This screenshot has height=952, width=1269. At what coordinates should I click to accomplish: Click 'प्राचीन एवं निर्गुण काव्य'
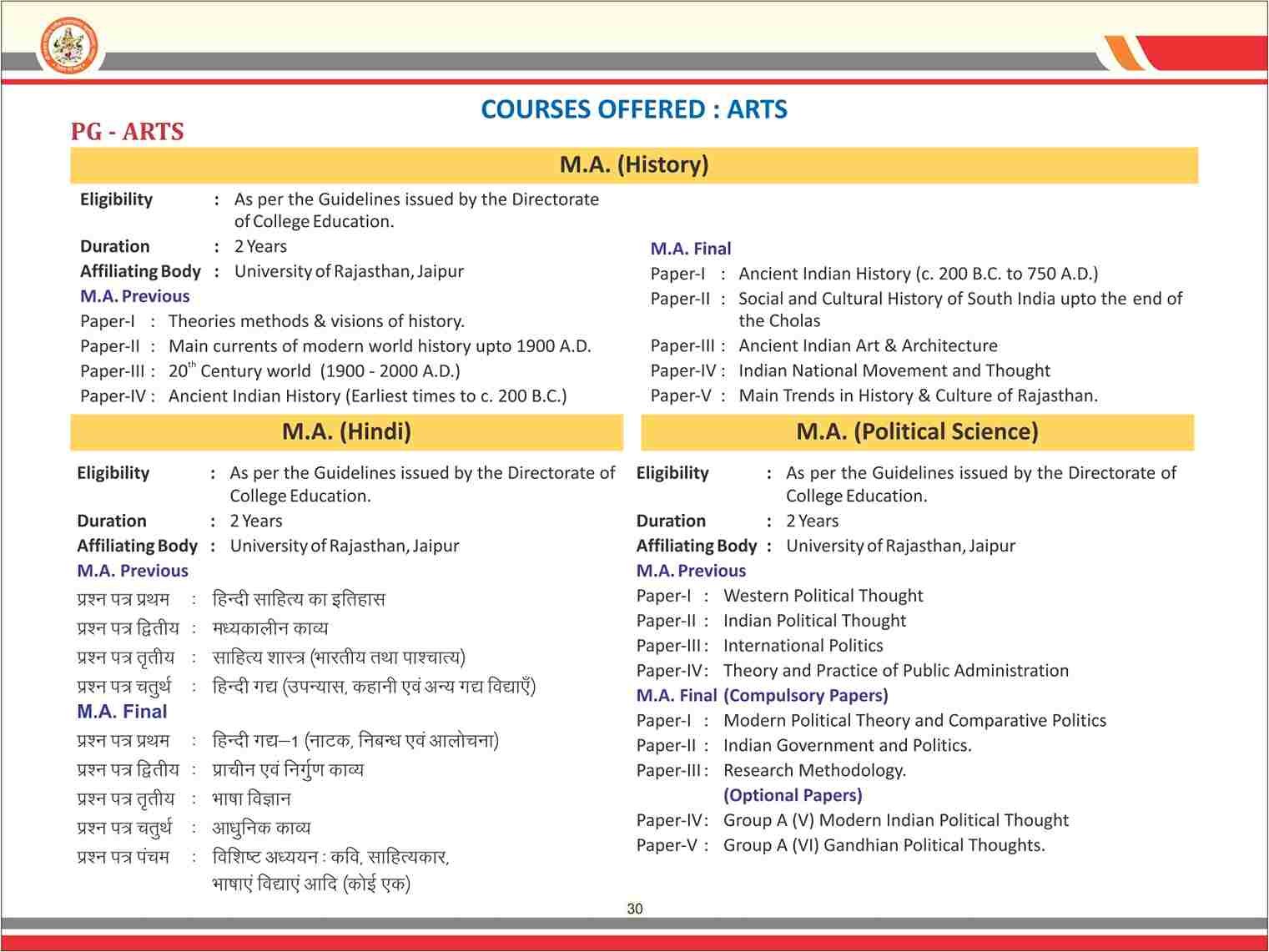288,770
